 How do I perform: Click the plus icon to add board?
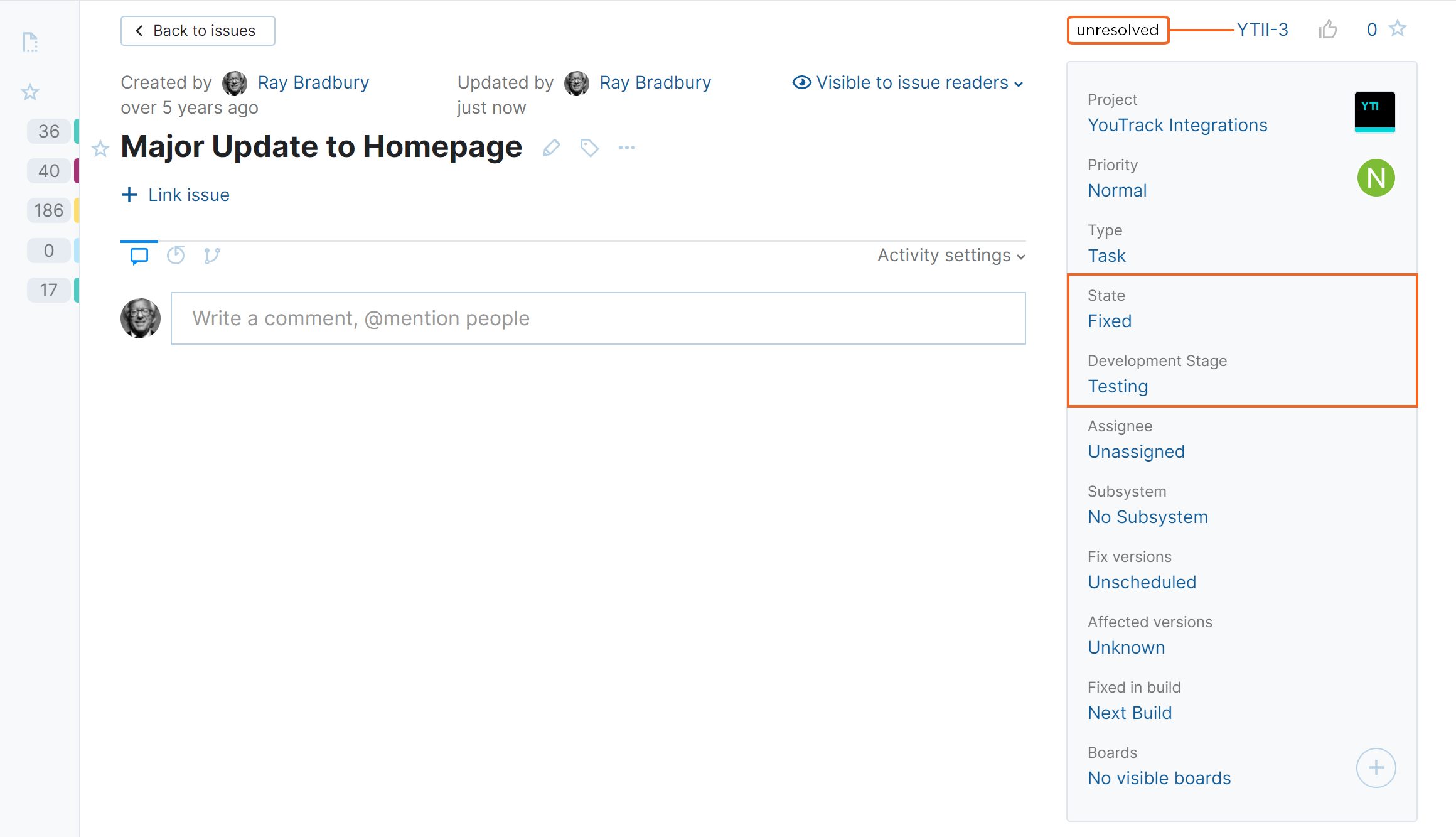click(x=1376, y=767)
